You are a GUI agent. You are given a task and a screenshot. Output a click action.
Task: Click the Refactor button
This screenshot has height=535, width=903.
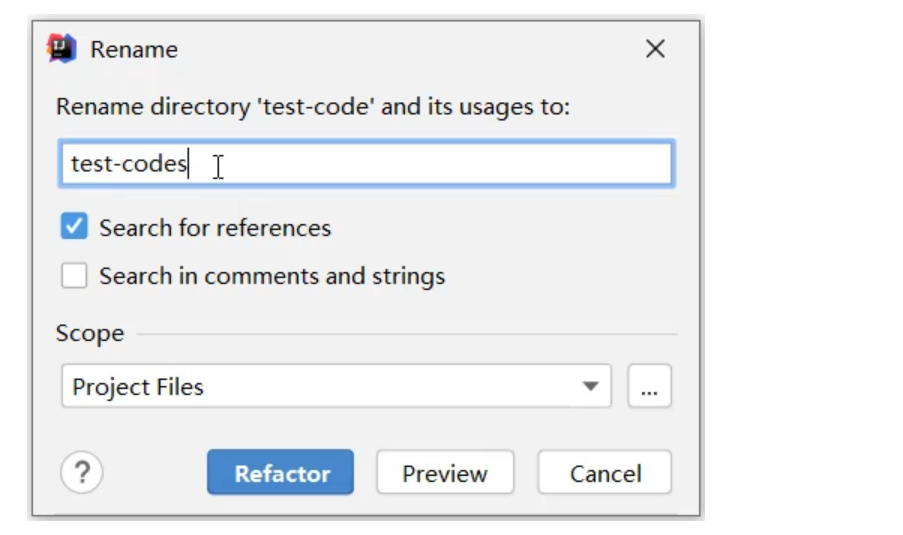[281, 473]
